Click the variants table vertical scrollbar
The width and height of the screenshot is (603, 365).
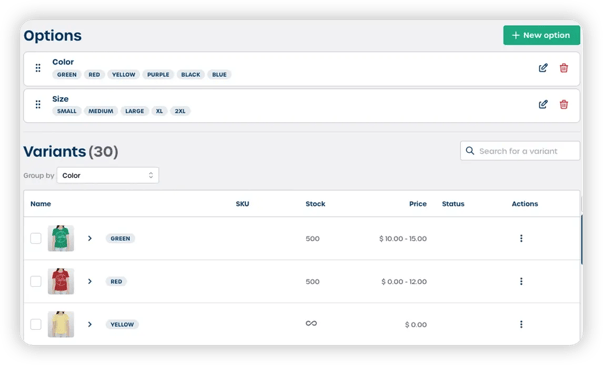[x=581, y=240]
